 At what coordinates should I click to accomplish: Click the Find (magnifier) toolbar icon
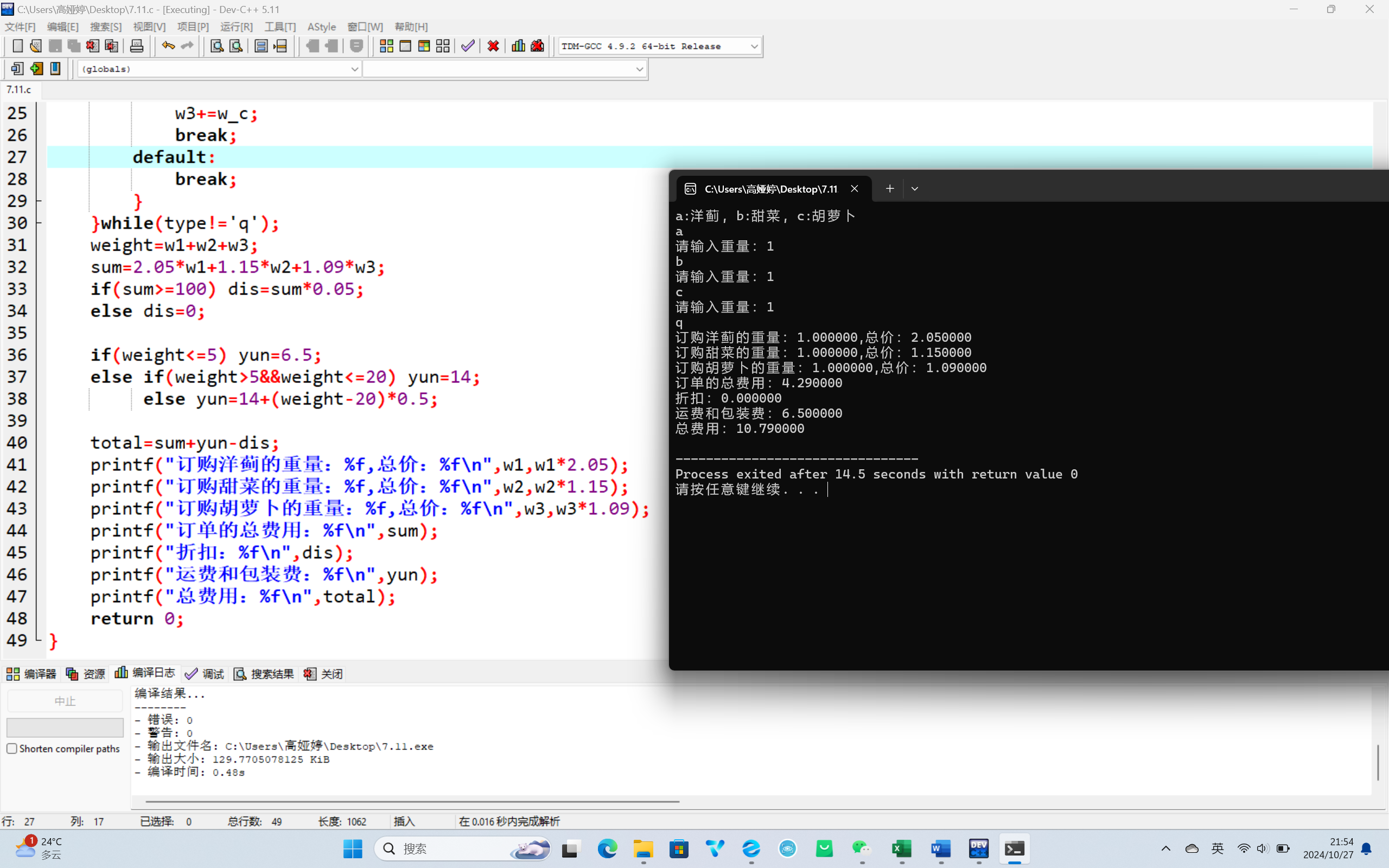[x=216, y=46]
